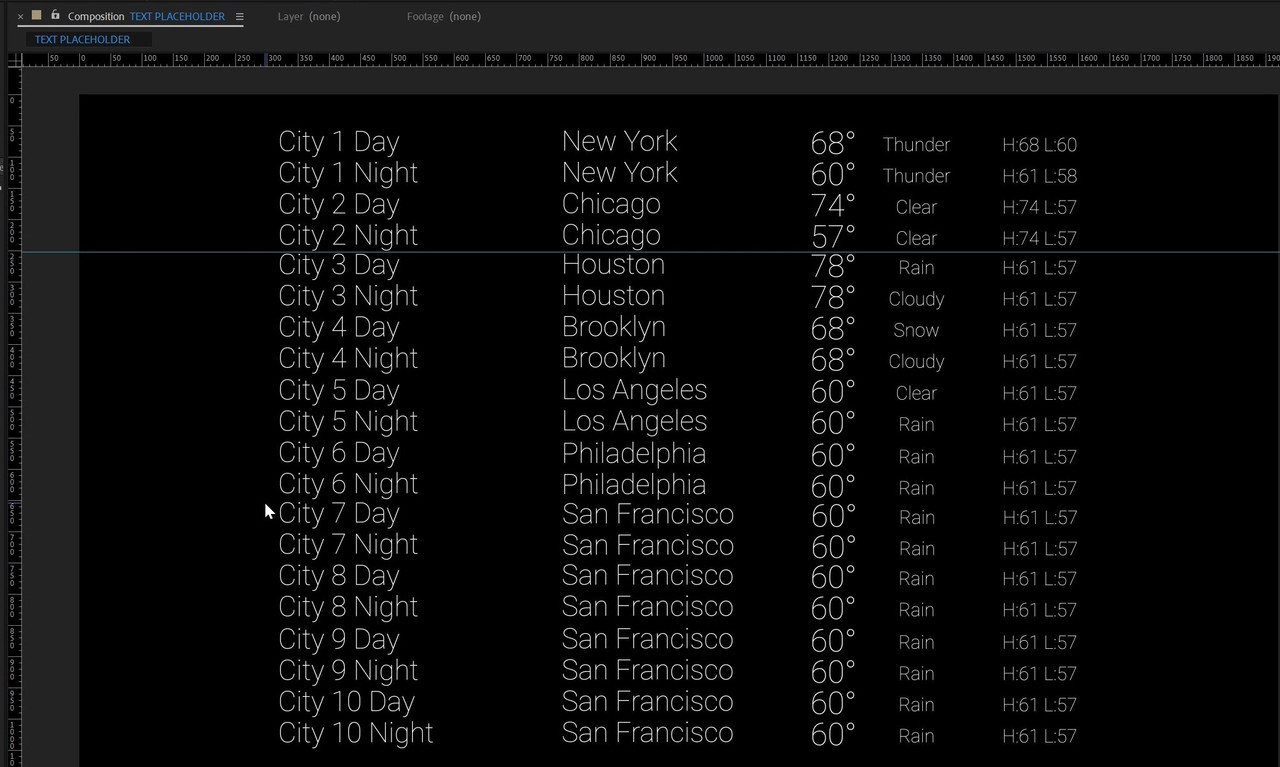Click H:61 L:57 in City 10 Night row
The width and height of the screenshot is (1280, 767).
point(1039,736)
